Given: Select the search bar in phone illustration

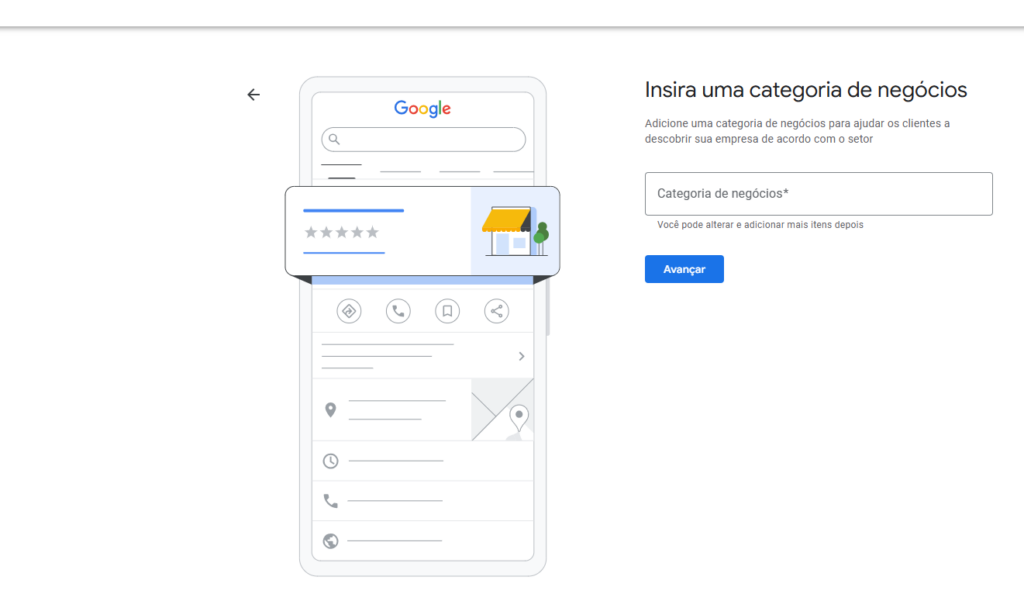Looking at the screenshot, I should 423,139.
